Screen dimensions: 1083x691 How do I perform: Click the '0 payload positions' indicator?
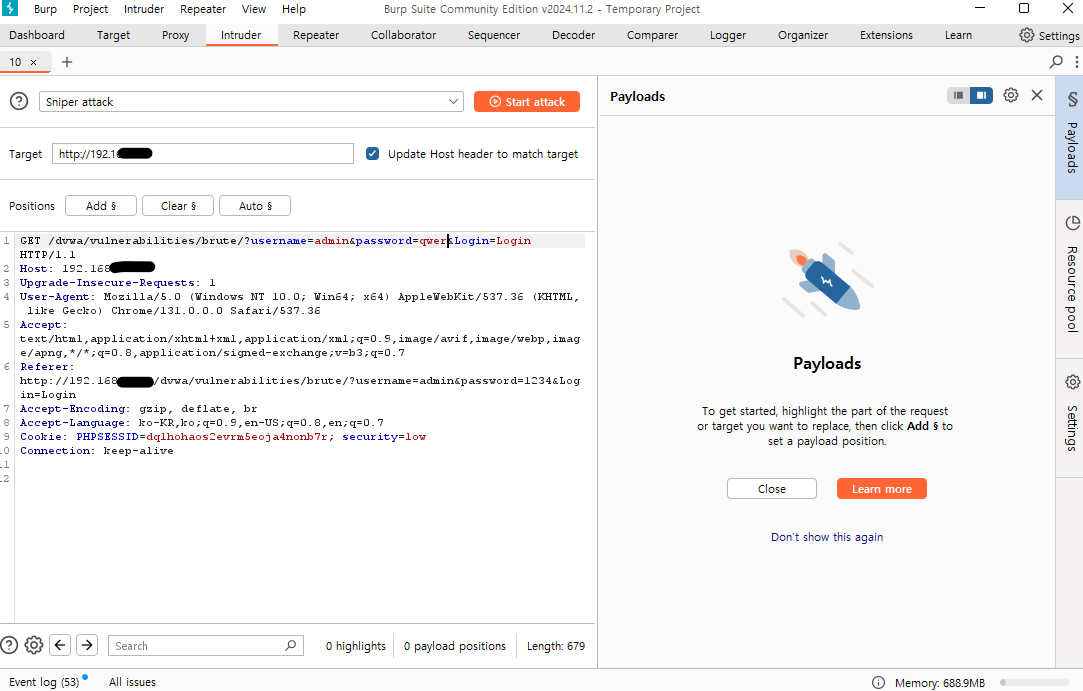[x=454, y=646]
